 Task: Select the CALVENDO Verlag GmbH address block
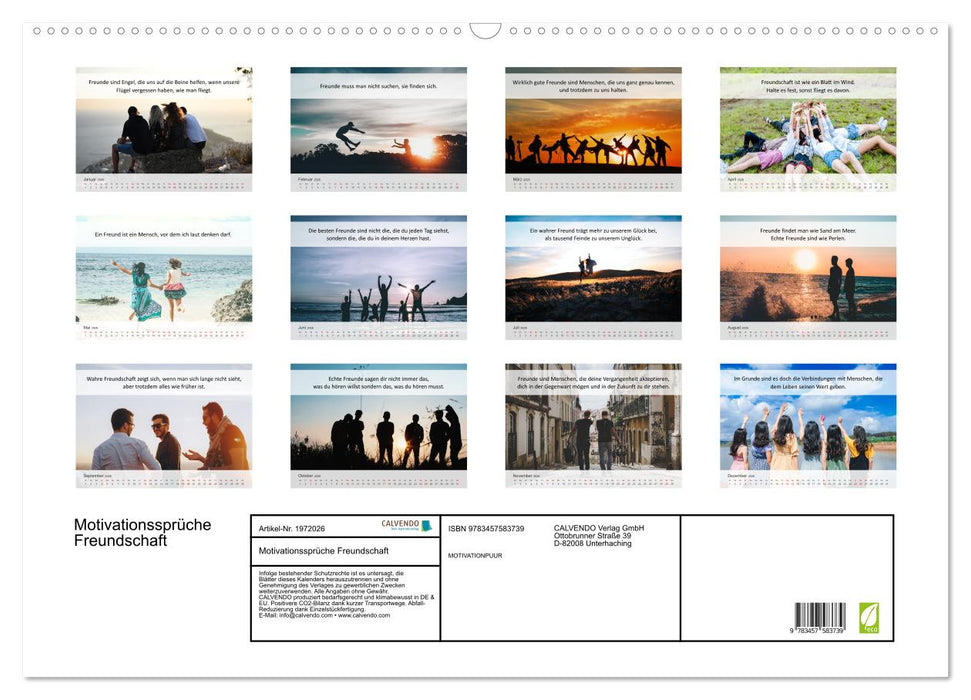[x=597, y=533]
